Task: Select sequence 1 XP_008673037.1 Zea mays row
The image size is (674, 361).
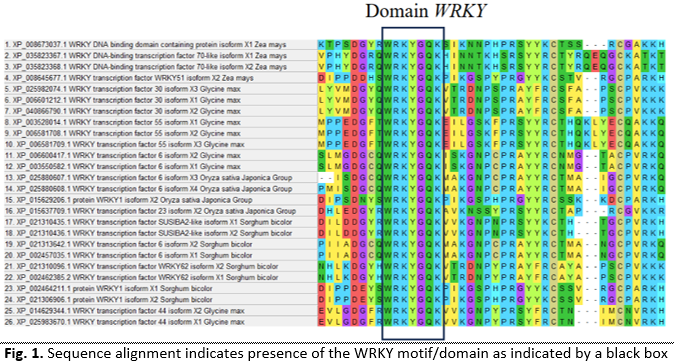Action: point(145,45)
